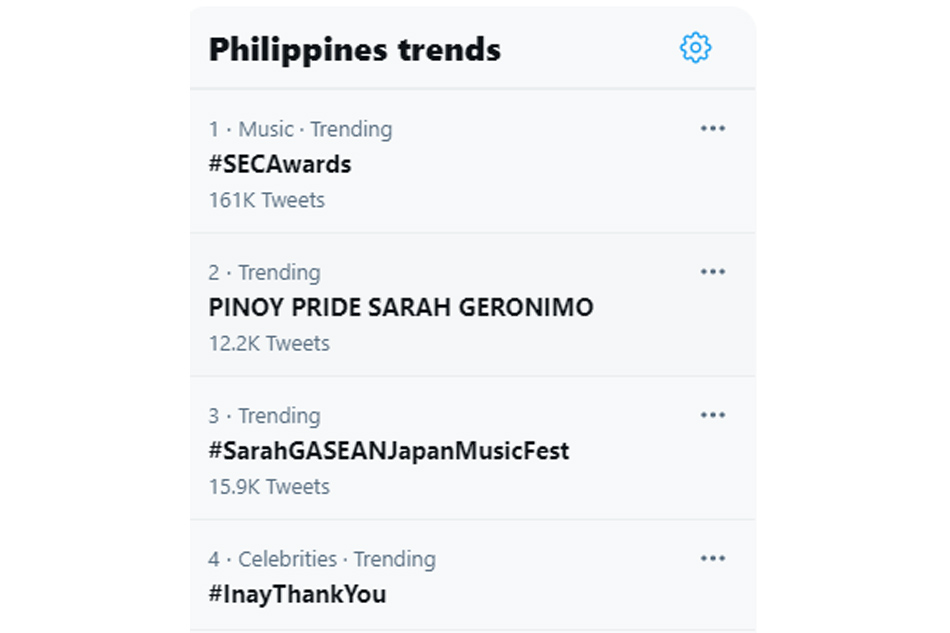Open the trends settings gear icon

pyautogui.click(x=695, y=47)
